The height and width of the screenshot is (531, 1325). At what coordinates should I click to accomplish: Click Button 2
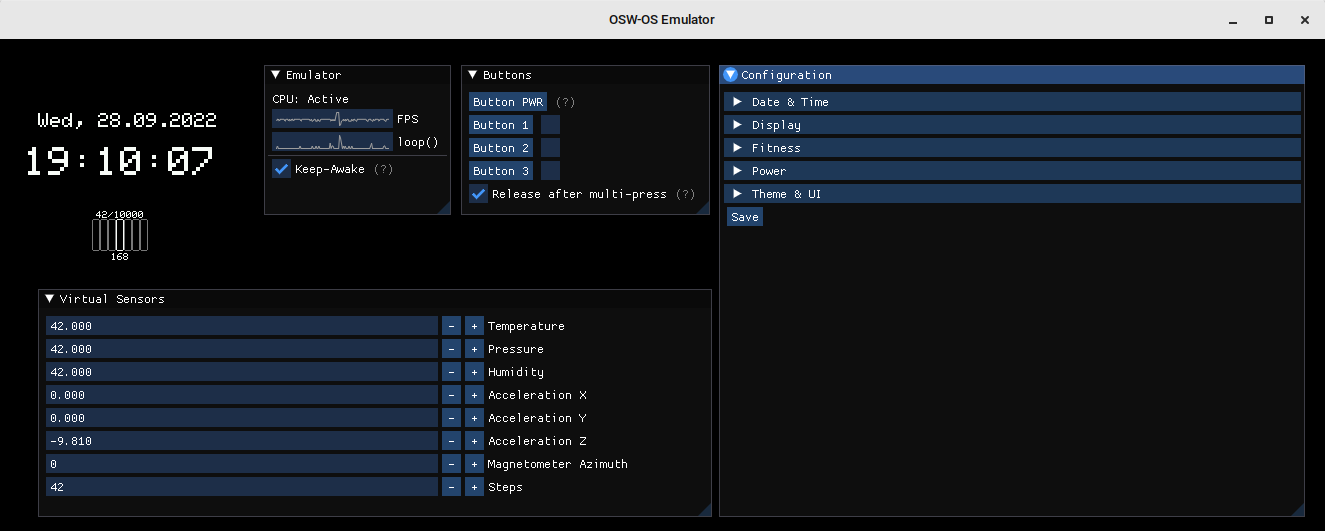click(x=501, y=148)
